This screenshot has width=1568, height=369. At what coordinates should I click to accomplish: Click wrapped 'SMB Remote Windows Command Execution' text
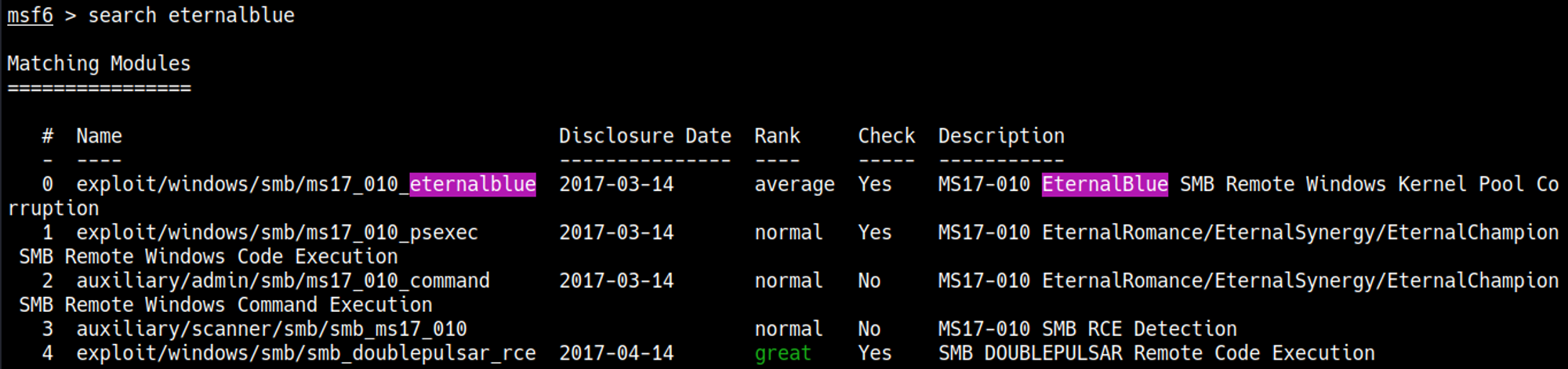(226, 305)
